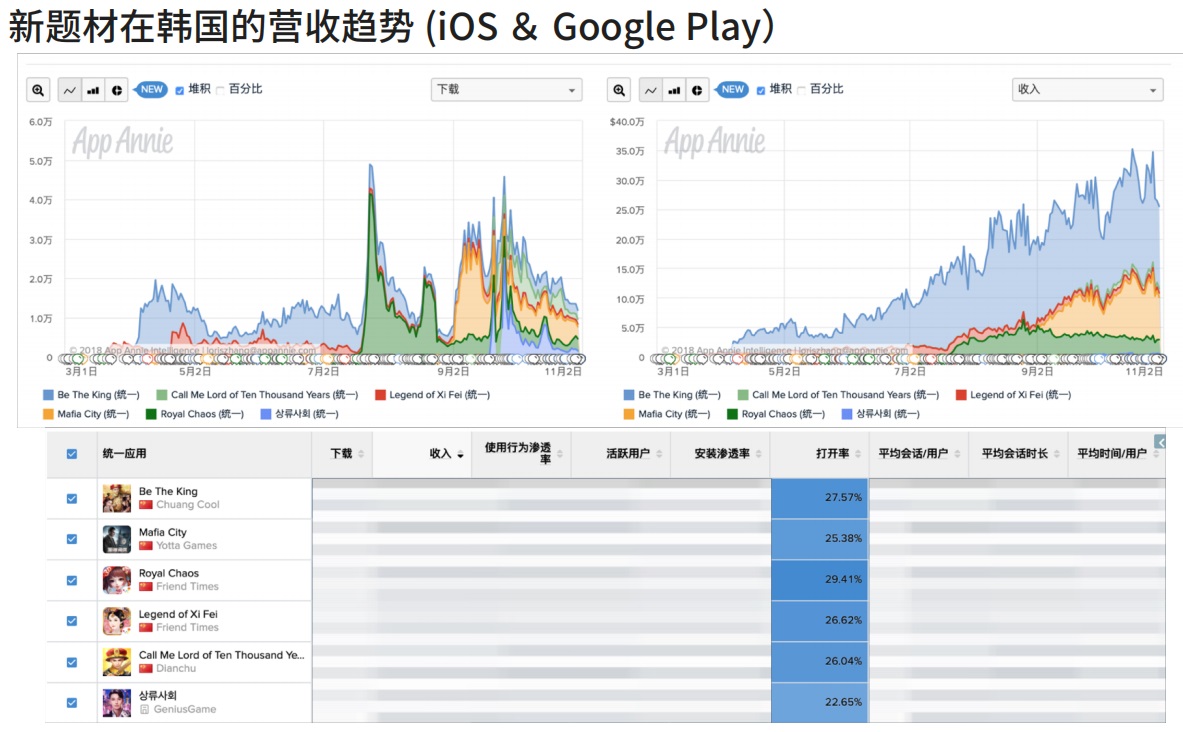Sort table by 平均会话/用户 column

tap(919, 454)
